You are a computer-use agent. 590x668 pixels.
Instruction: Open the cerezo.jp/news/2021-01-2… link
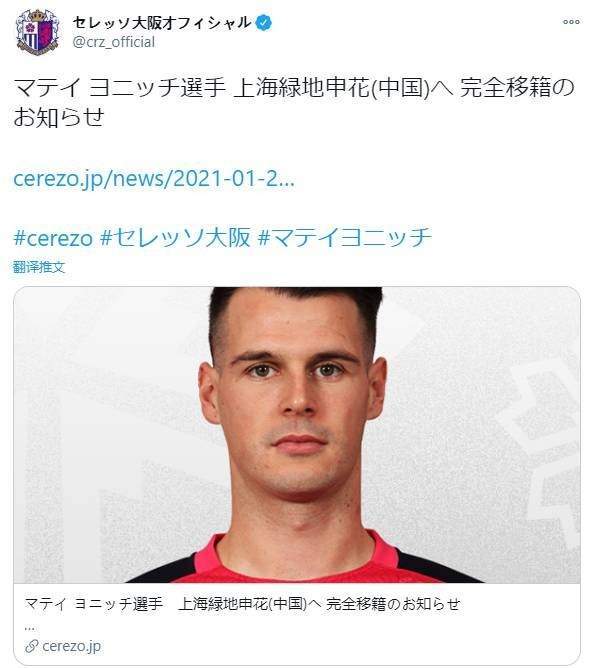[154, 179]
